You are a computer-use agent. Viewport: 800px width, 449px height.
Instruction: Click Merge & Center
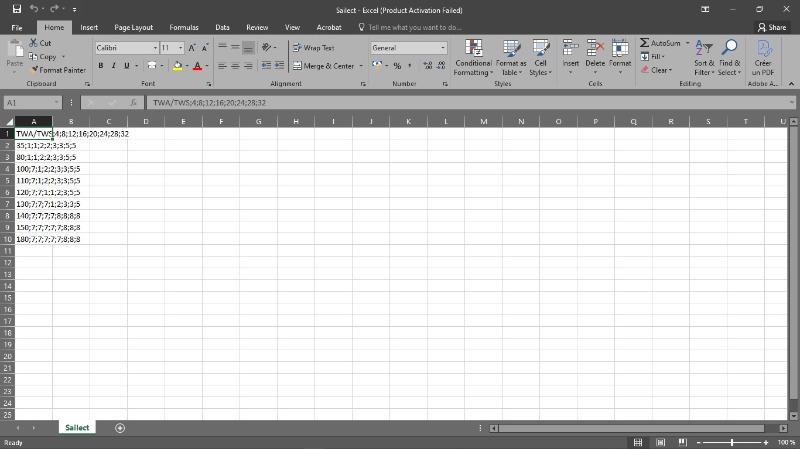pyautogui.click(x=324, y=66)
